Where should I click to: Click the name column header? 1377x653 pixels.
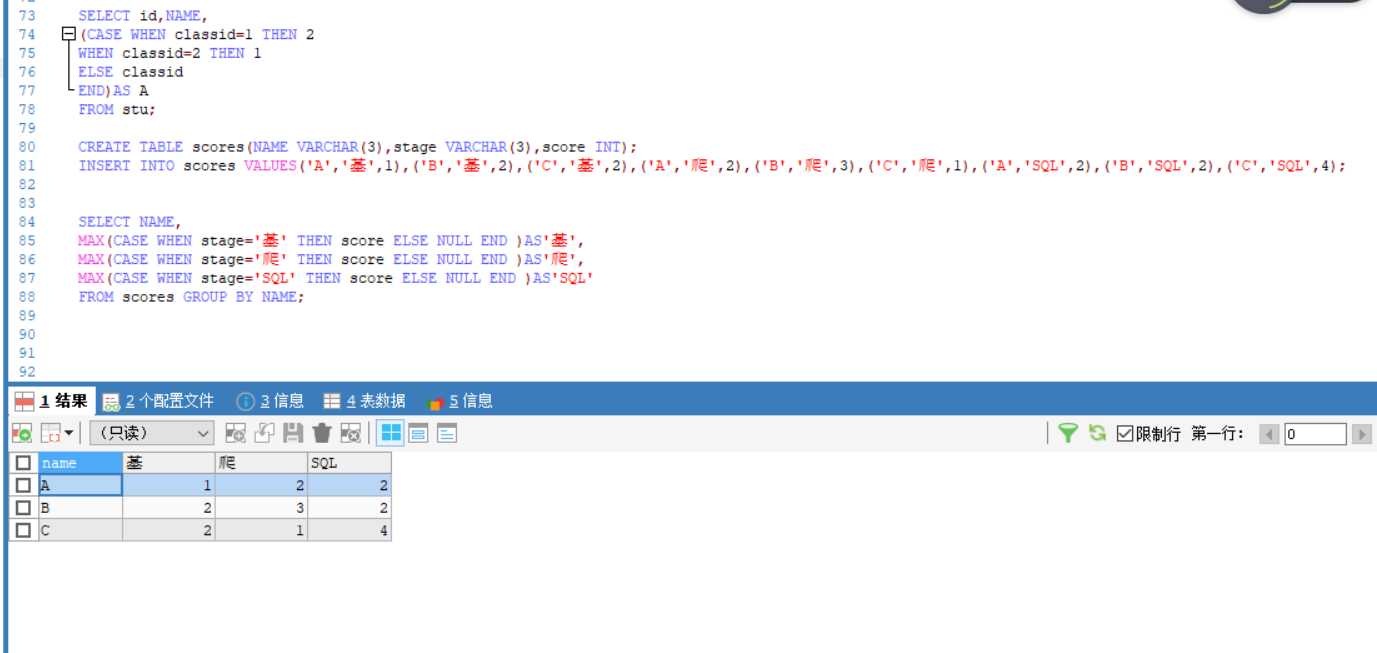coord(80,463)
